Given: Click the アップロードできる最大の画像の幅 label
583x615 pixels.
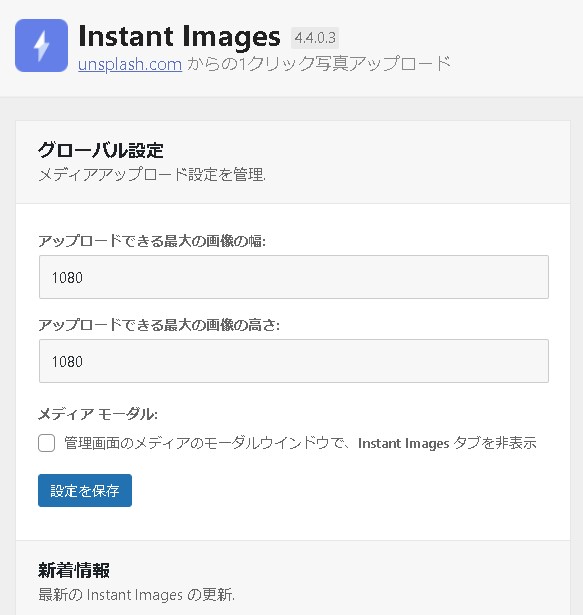Looking at the screenshot, I should tap(152, 241).
